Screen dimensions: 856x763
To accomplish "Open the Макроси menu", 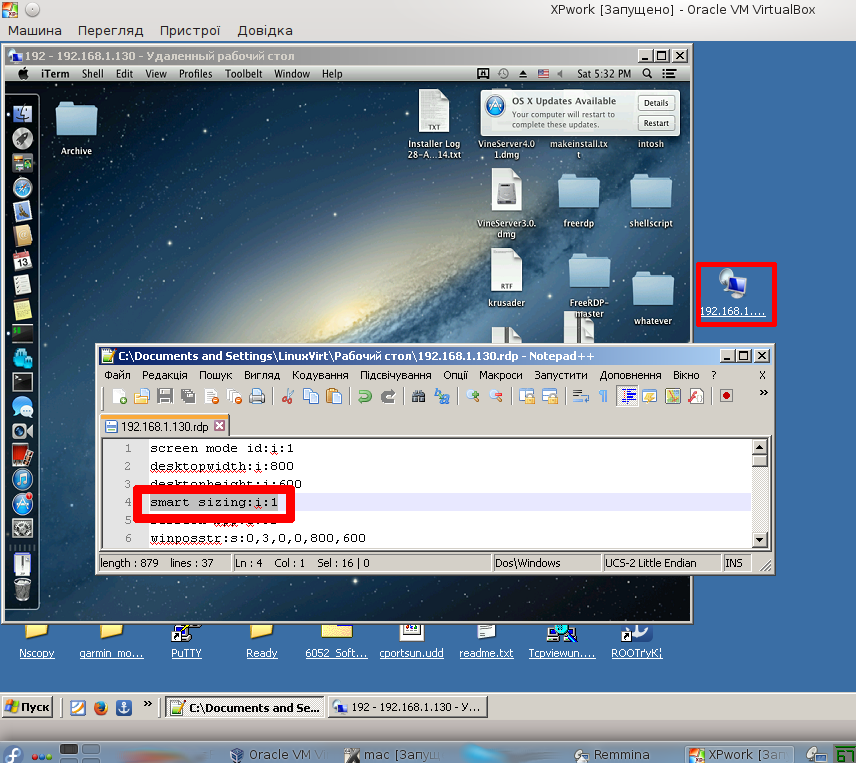I will click(x=501, y=375).
